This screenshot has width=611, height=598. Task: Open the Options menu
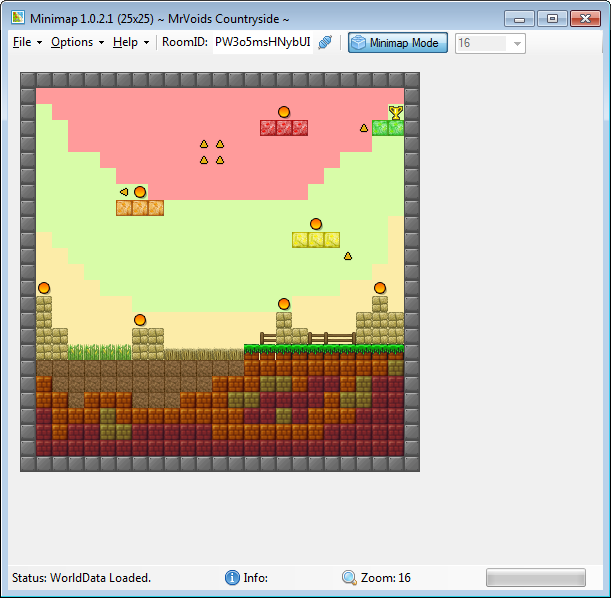click(x=77, y=42)
